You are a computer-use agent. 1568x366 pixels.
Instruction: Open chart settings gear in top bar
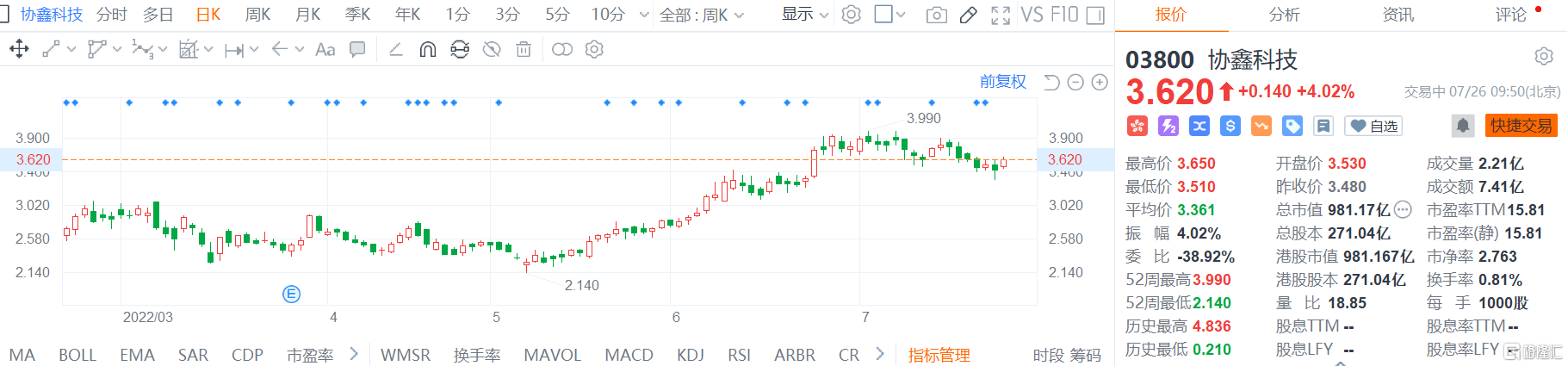coord(851,15)
